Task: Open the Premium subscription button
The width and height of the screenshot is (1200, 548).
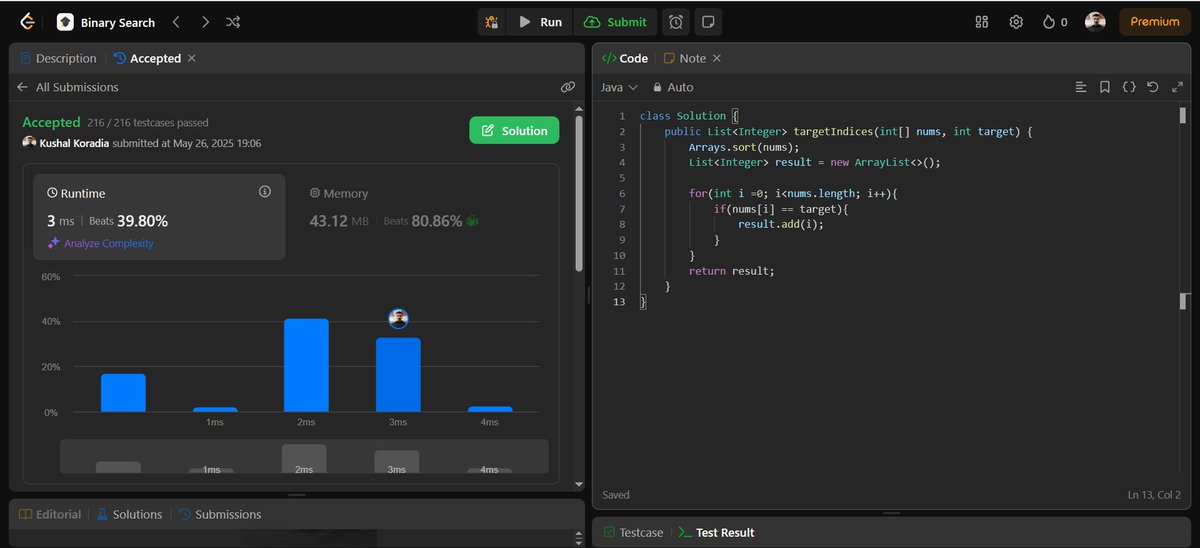Action: 1155,22
